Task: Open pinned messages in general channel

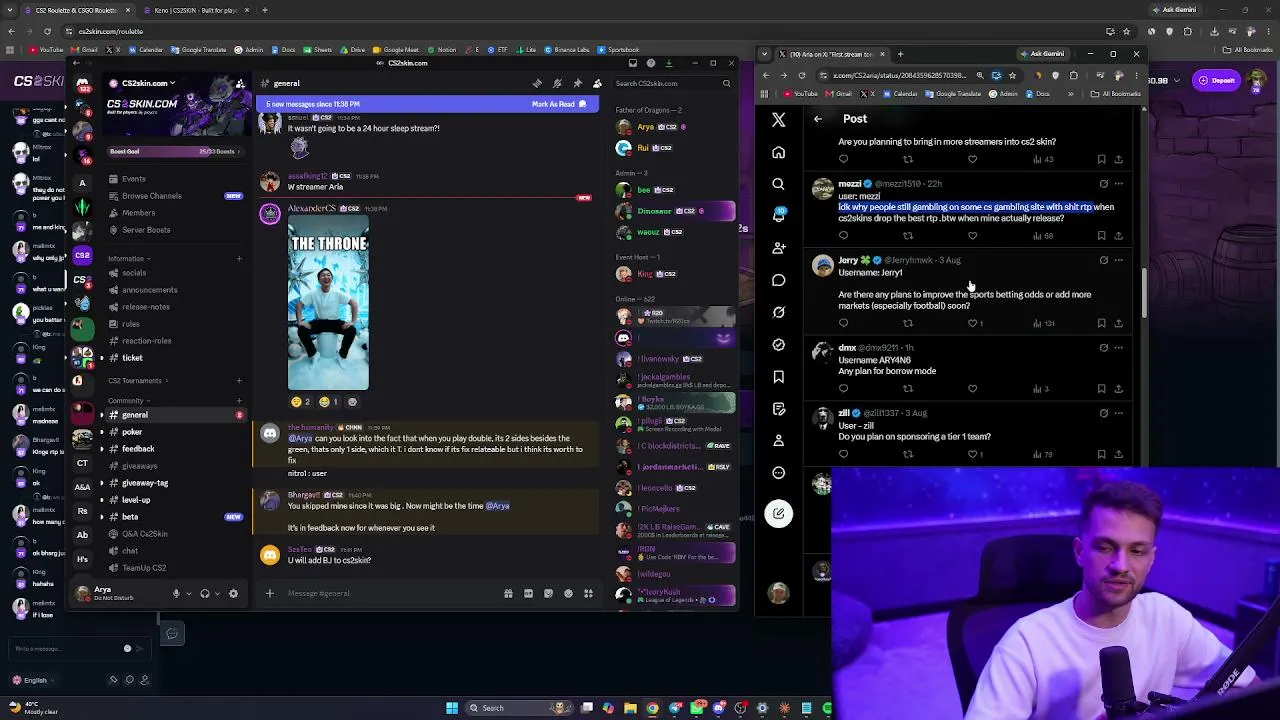Action: click(577, 84)
